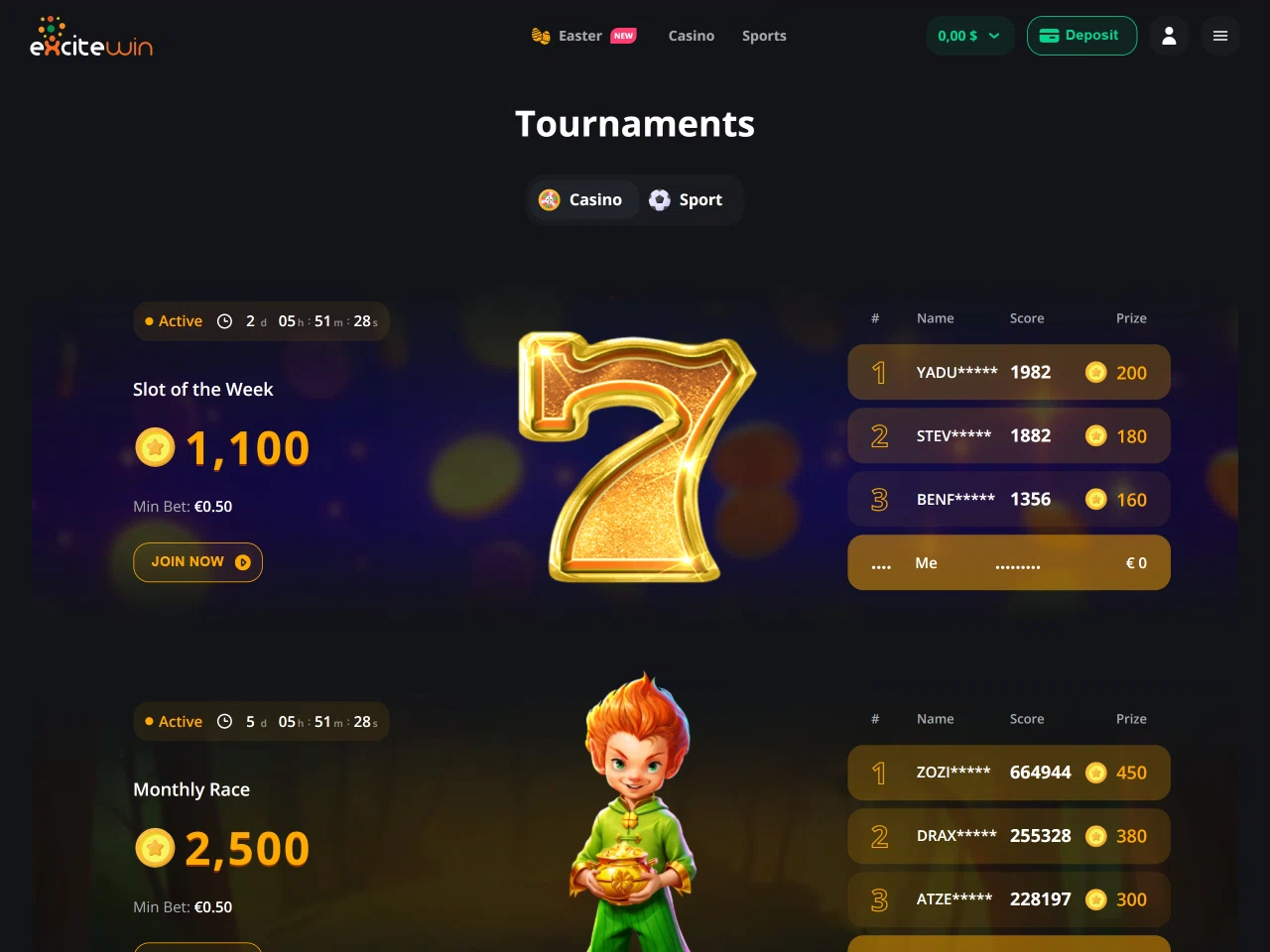The width and height of the screenshot is (1270, 952).
Task: Open the user account profile icon
Action: [x=1169, y=36]
